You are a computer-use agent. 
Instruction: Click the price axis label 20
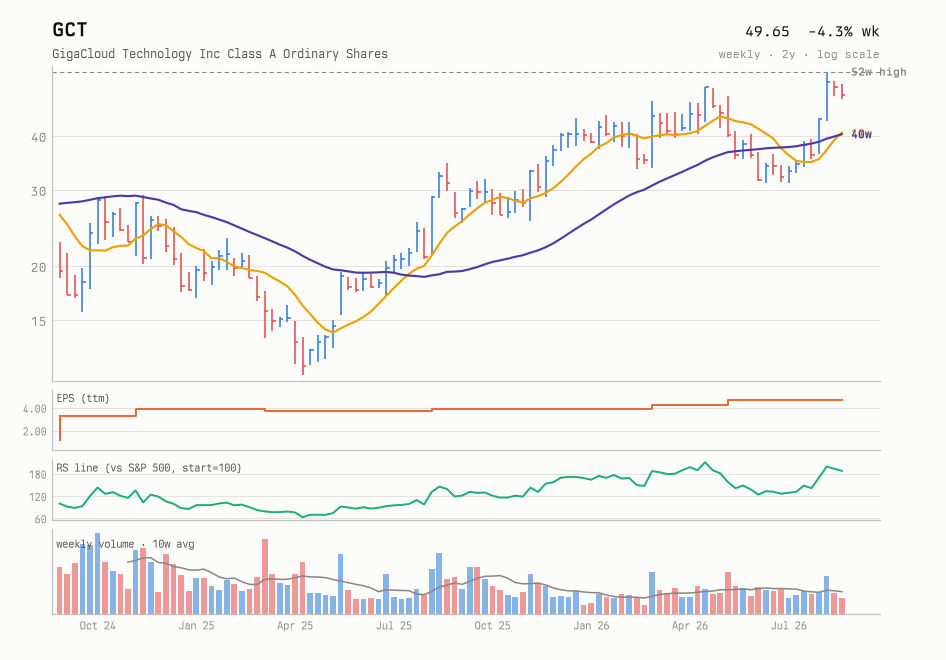click(x=39, y=267)
